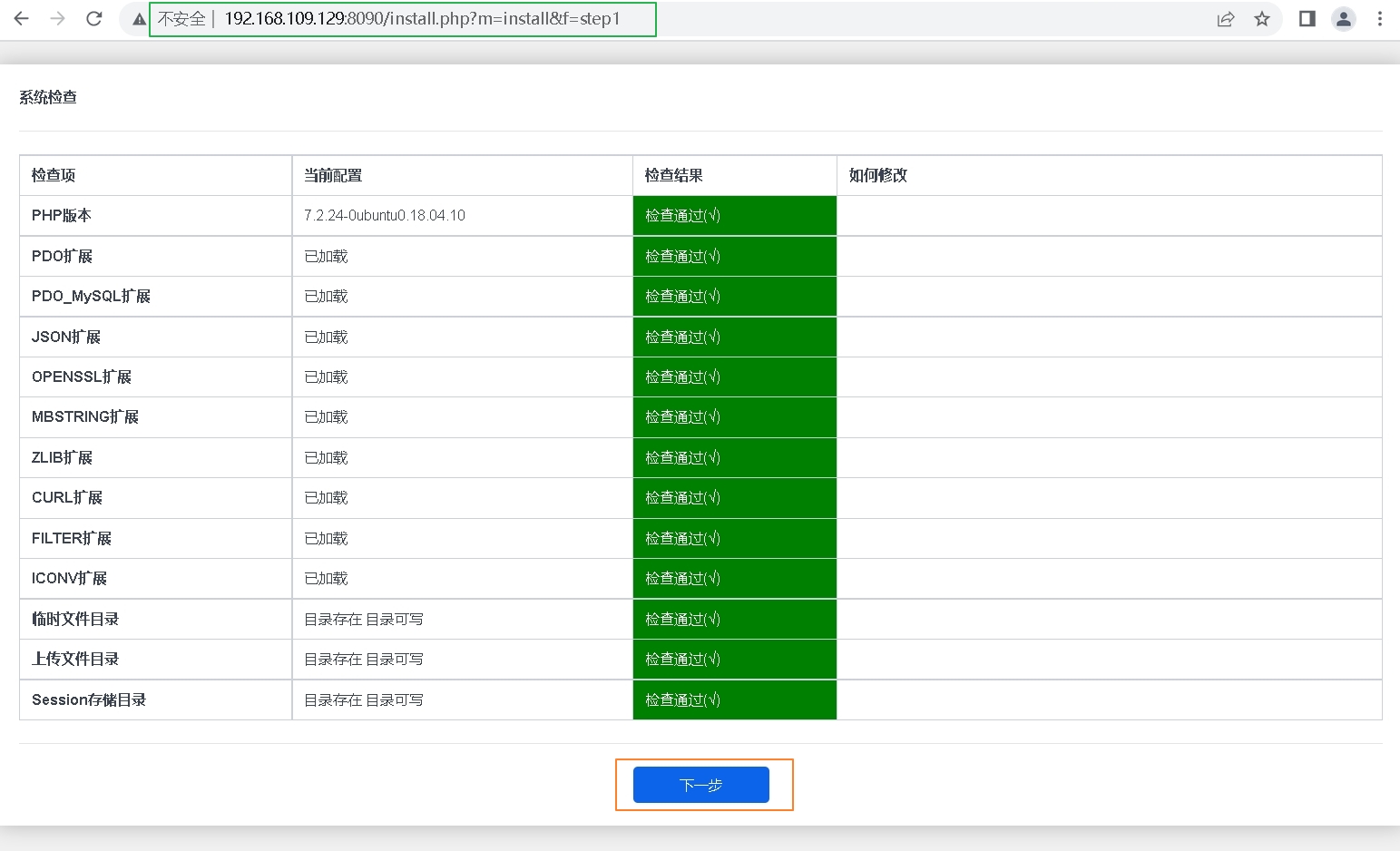1400x851 pixels.
Task: Click the PDO_MySQL扩展 row label
Action: coord(91,297)
